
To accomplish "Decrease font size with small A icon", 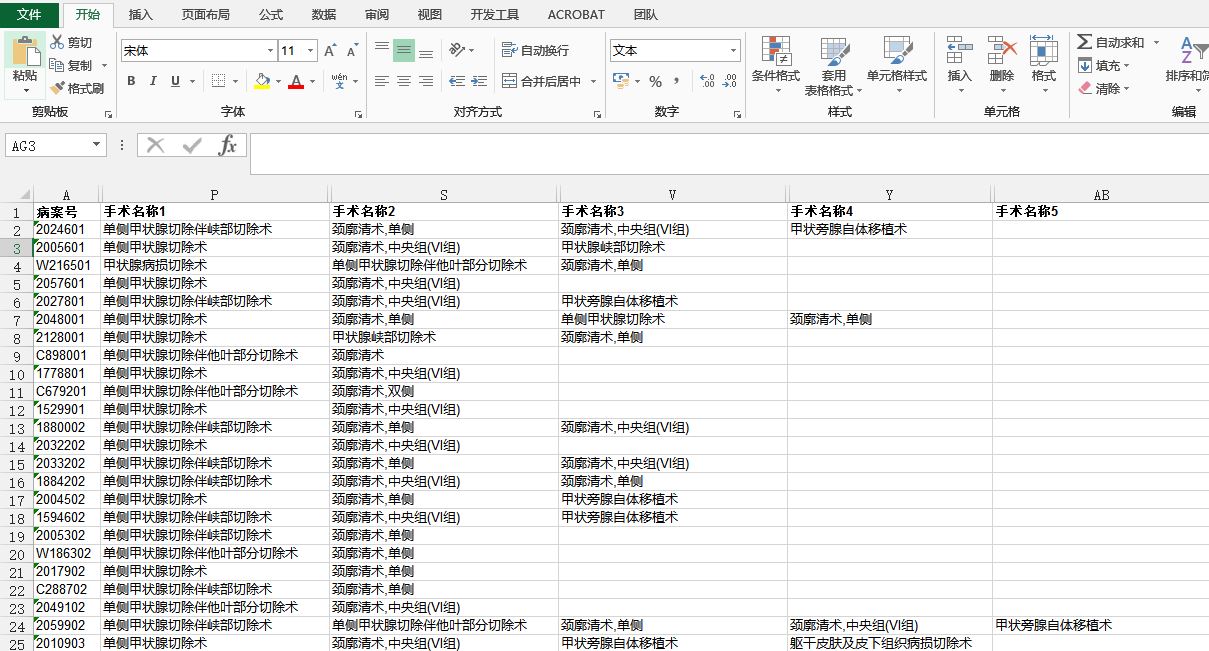I will pyautogui.click(x=353, y=50).
